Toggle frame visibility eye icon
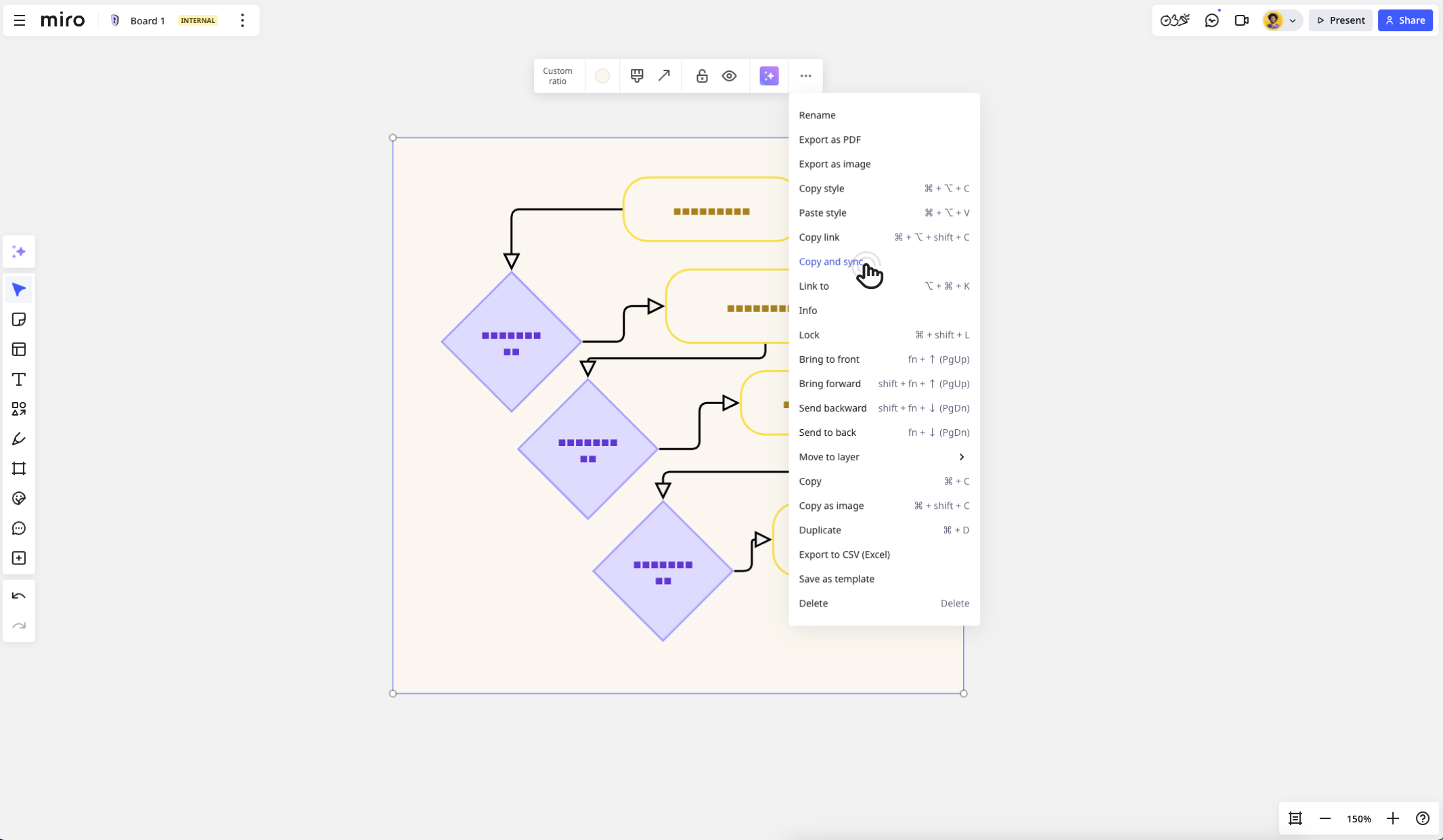 click(x=729, y=76)
